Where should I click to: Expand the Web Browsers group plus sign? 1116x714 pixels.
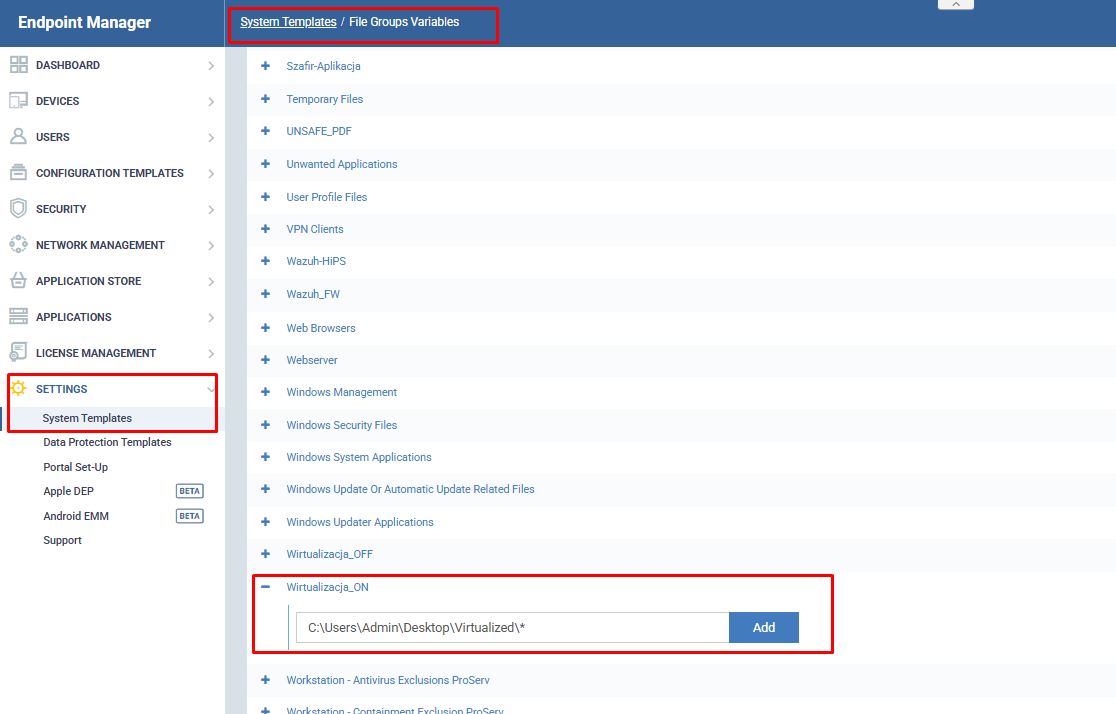coord(266,328)
